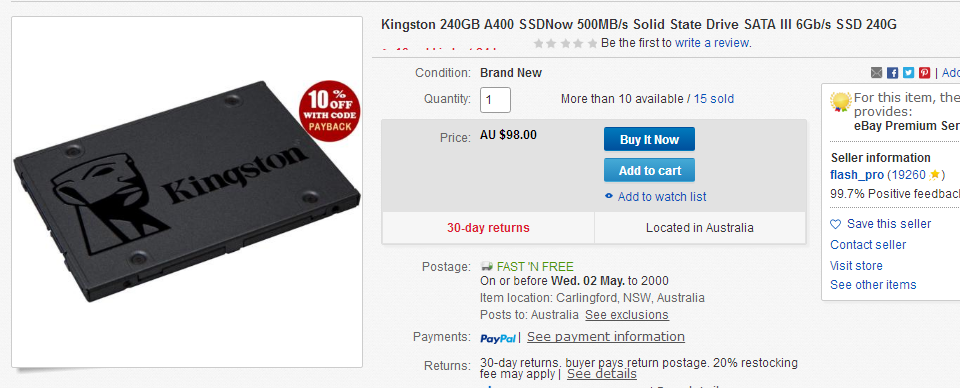960x388 pixels.
Task: Click the Buy It Now button
Action: (x=650, y=139)
